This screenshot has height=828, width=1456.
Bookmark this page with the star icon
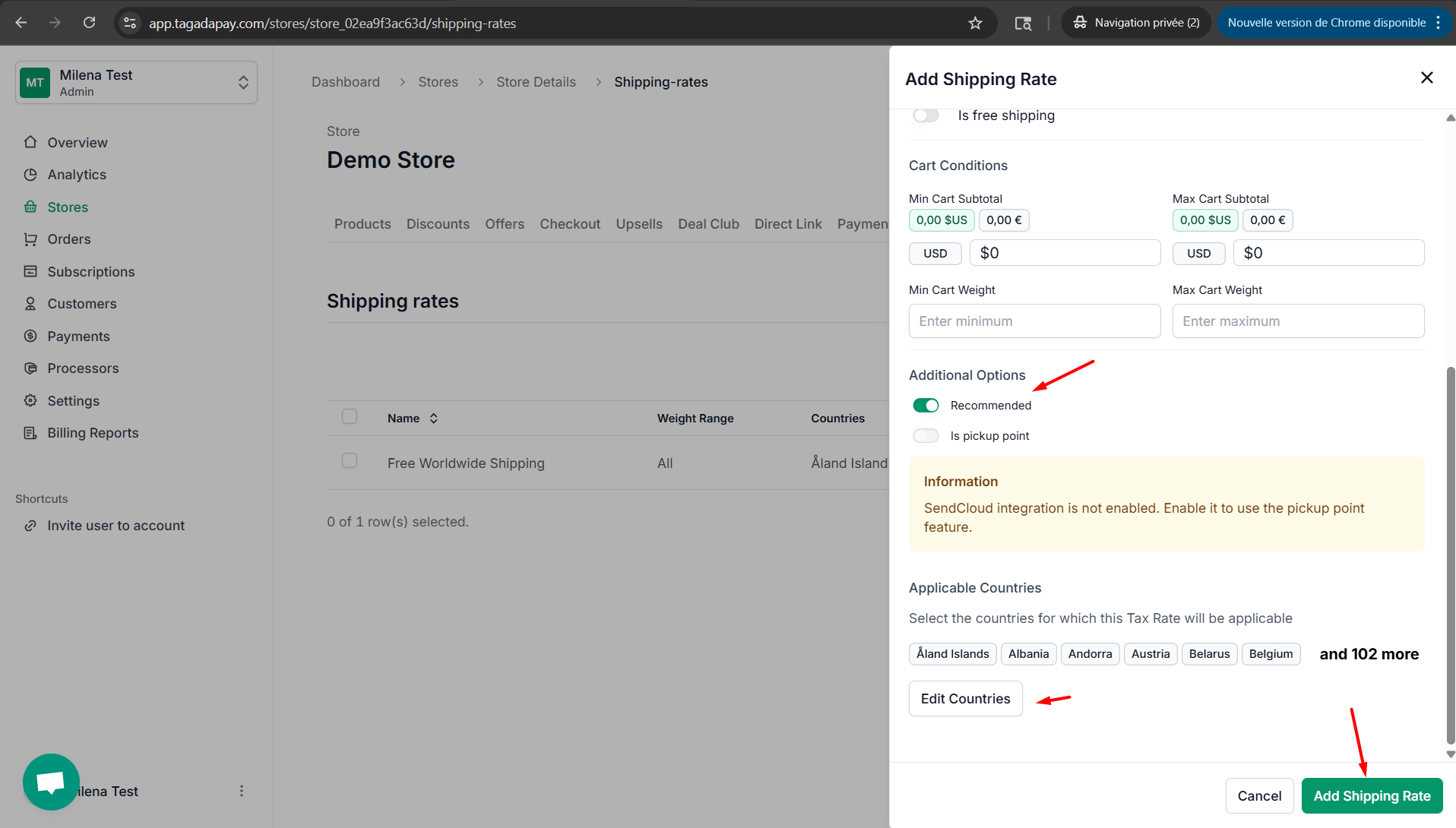(x=975, y=23)
